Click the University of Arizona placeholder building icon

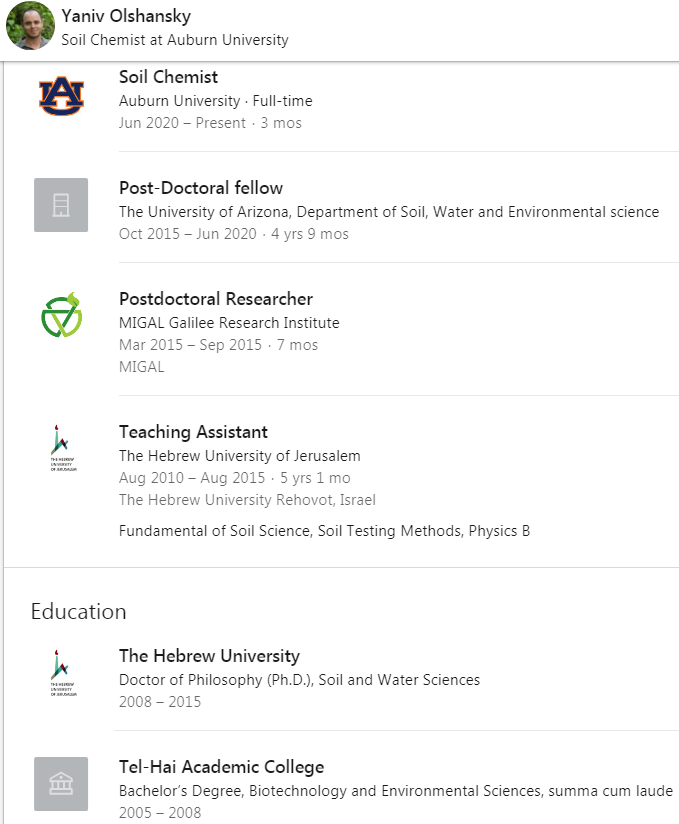click(x=61, y=205)
